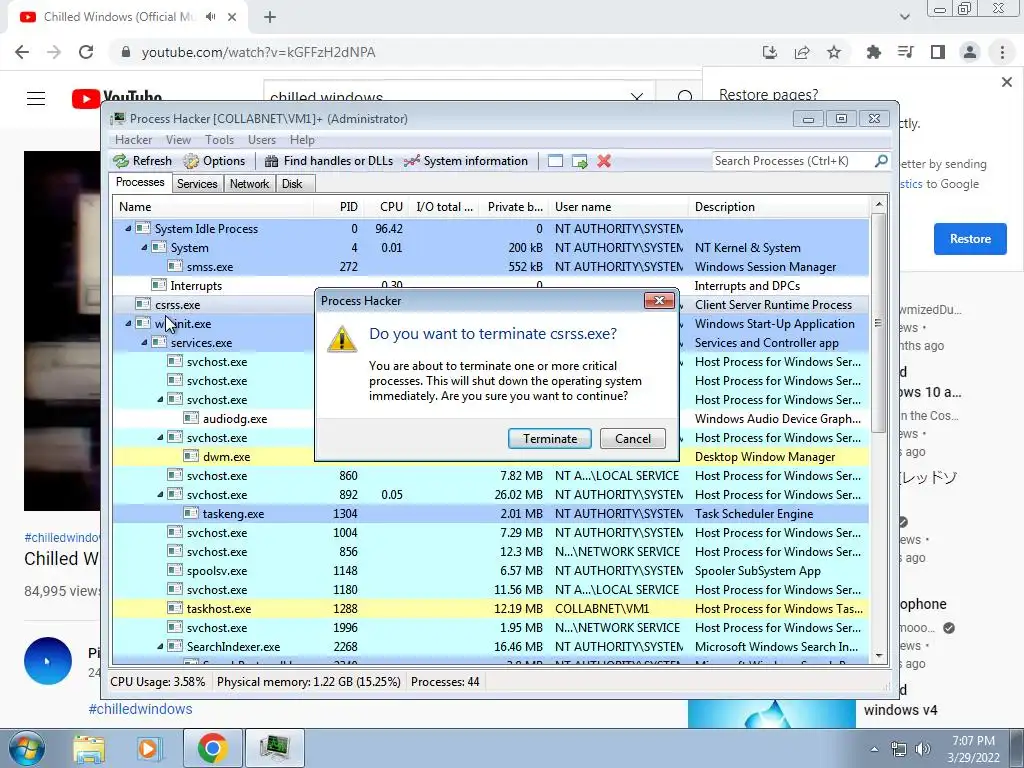Click the process list scroll-down arrow
This screenshot has height=768, width=1024.
click(x=879, y=656)
